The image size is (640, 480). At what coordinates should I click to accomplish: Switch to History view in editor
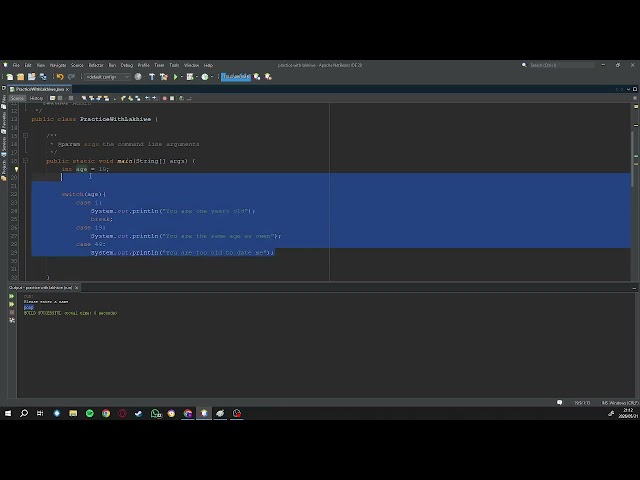pos(36,98)
